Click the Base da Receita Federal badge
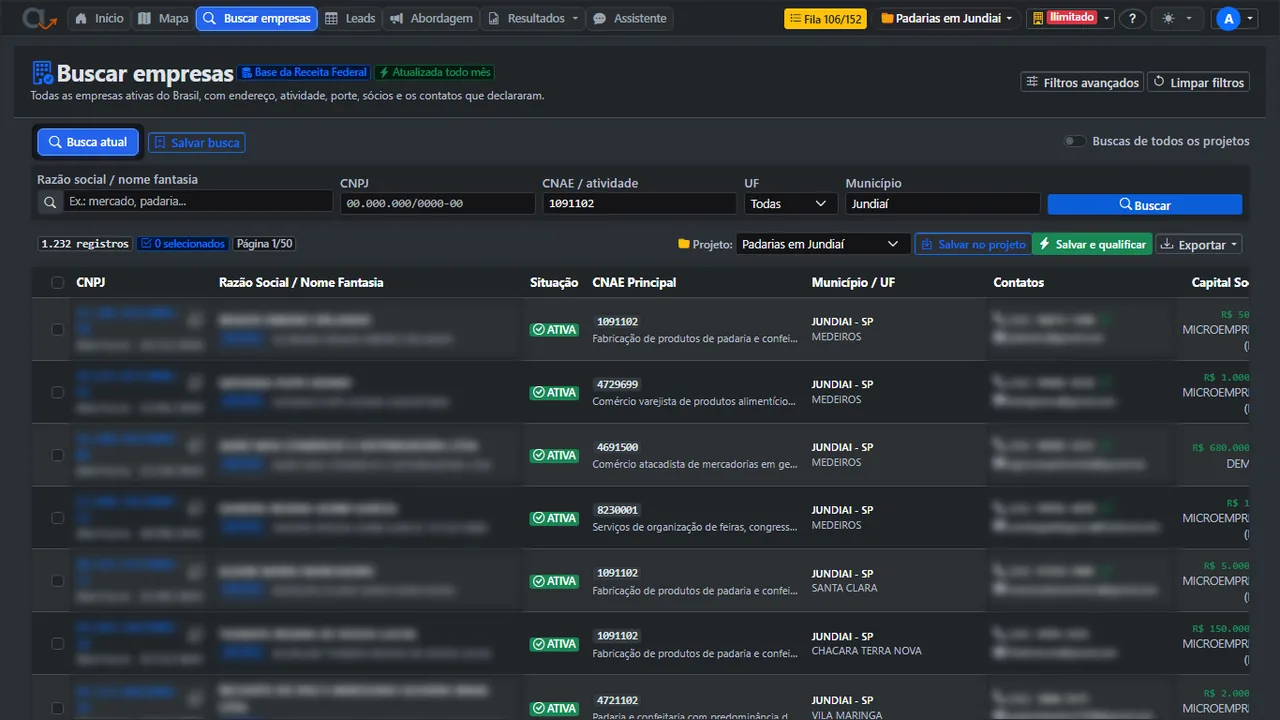Image resolution: width=1280 pixels, height=720 pixels. pos(304,73)
